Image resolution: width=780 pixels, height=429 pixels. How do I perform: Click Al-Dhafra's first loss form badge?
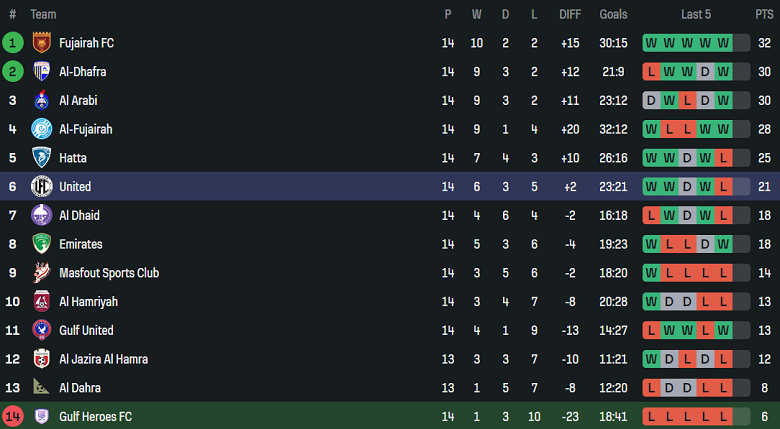pyautogui.click(x=651, y=72)
